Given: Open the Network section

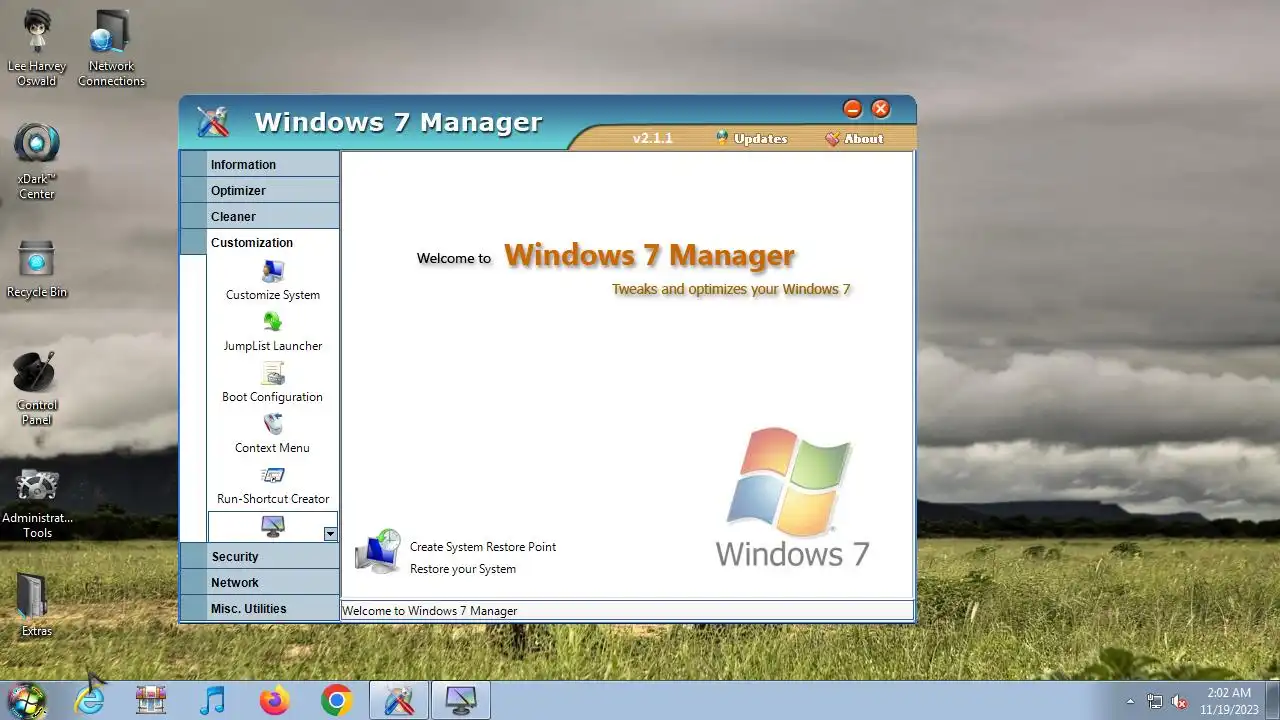Looking at the screenshot, I should [260, 582].
